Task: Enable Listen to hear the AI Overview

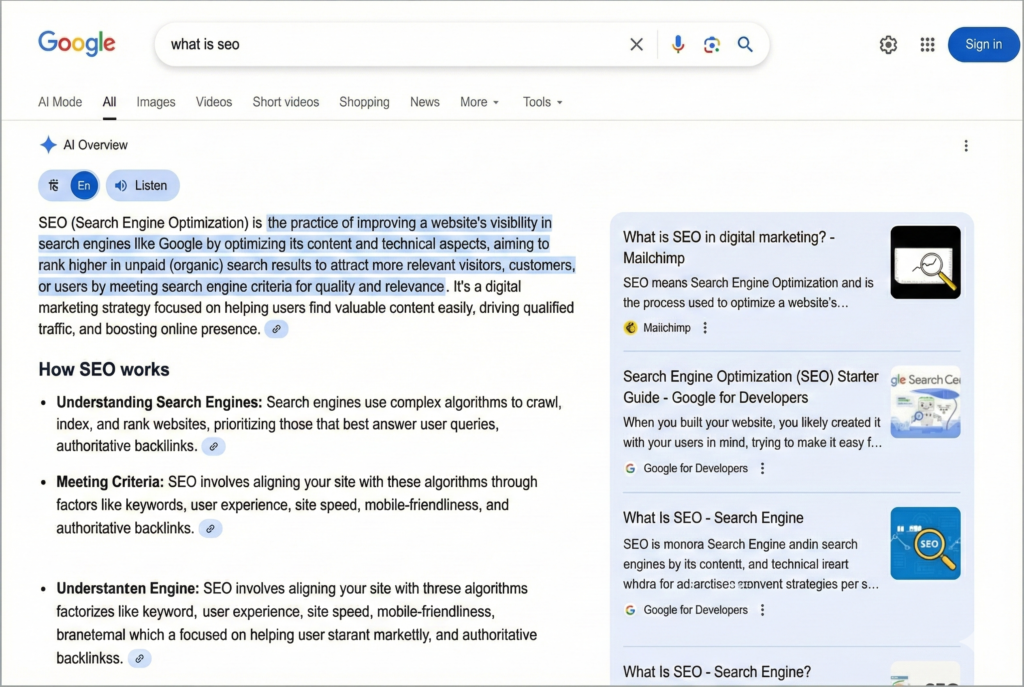Action: point(142,185)
